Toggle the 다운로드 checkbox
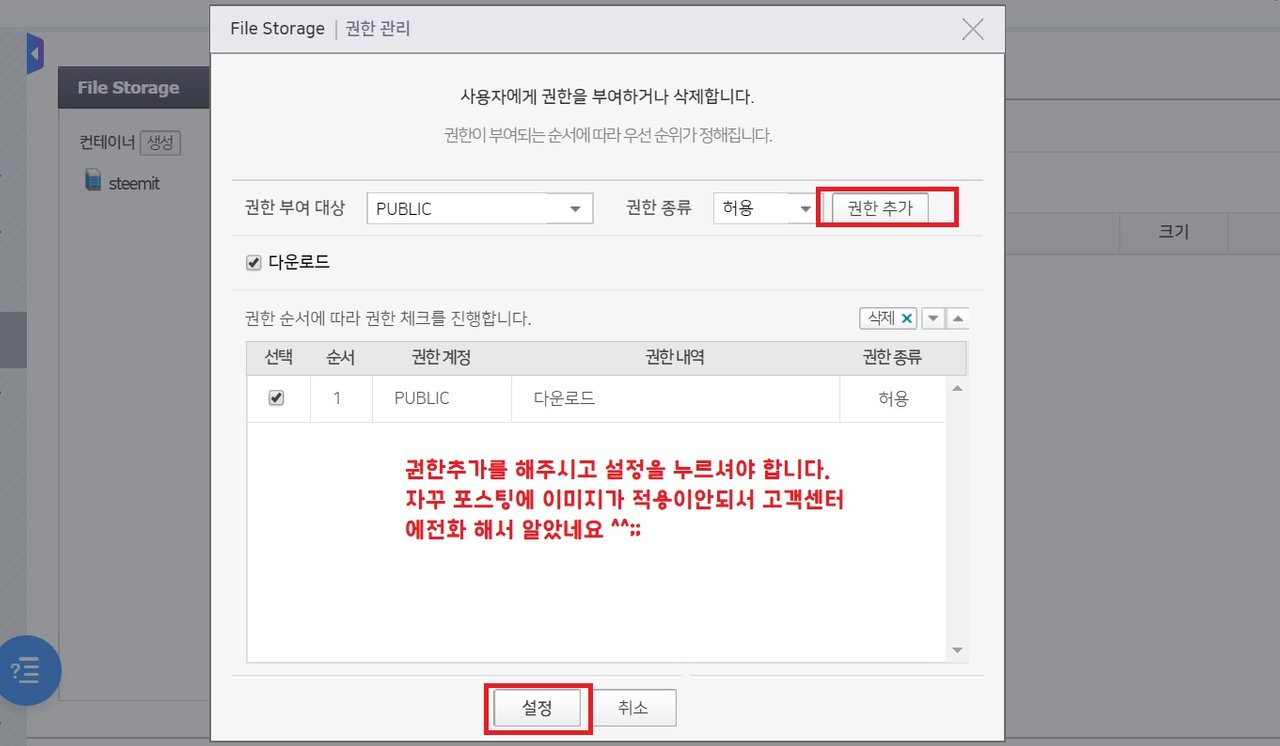 click(254, 263)
